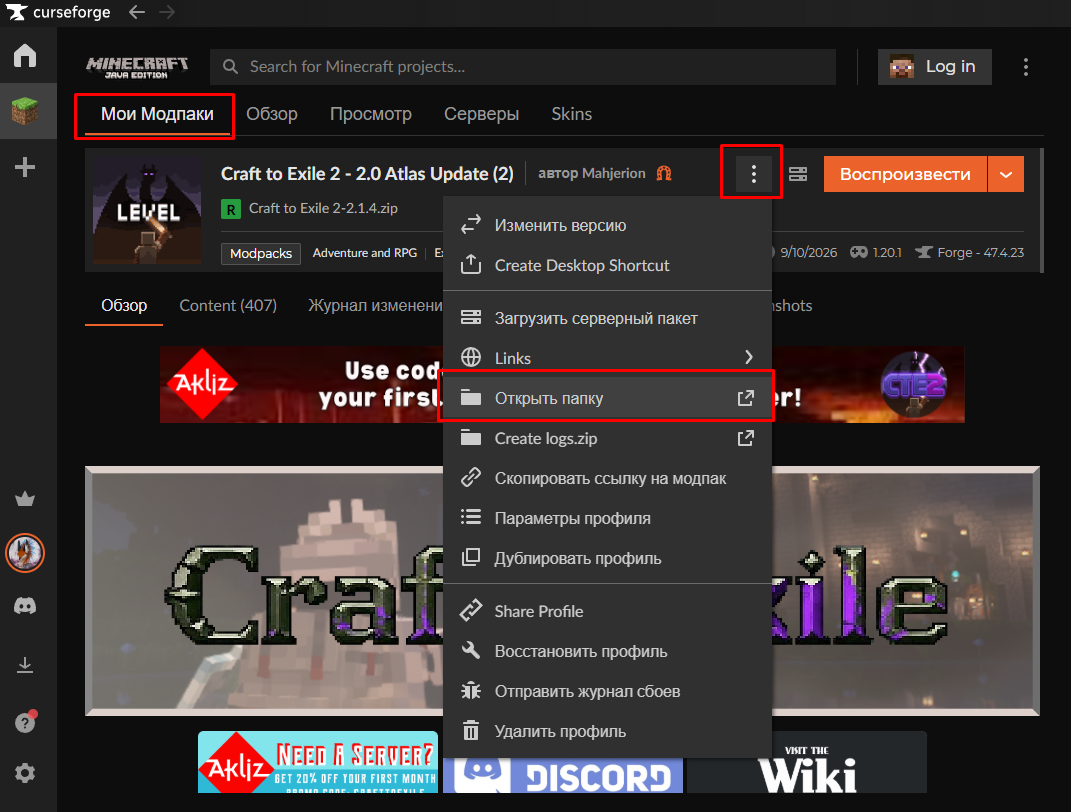Go to the CurseForge home icon

25,55
